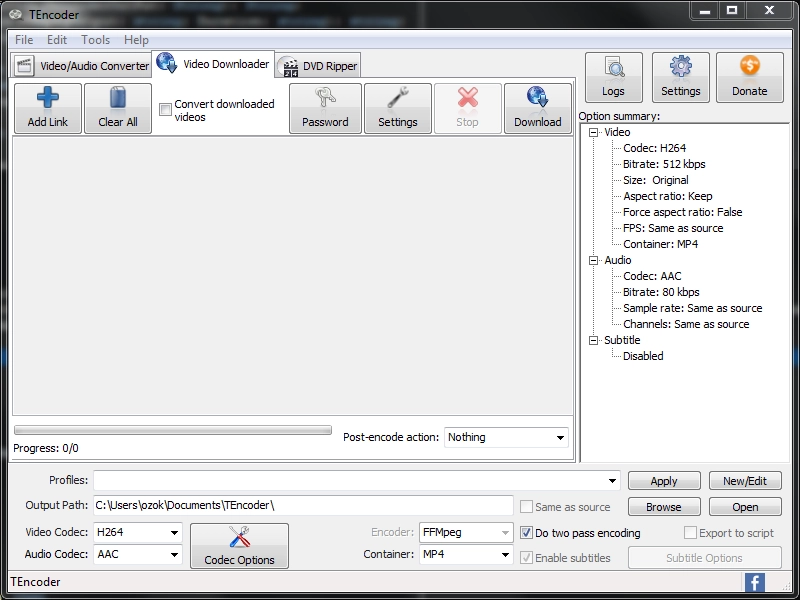Open Codec Options tools icon
Screen dimensions: 800x600
[x=239, y=545]
